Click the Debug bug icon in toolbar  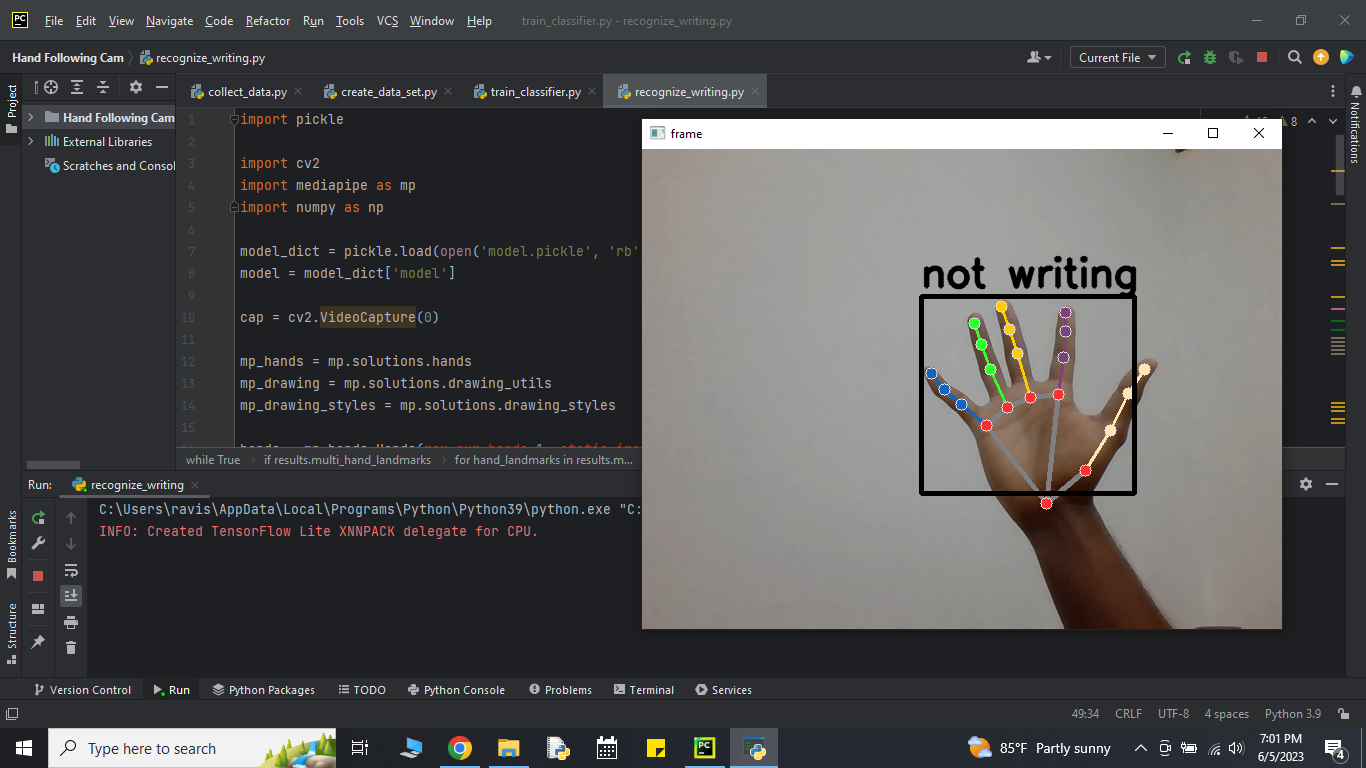[1210, 58]
